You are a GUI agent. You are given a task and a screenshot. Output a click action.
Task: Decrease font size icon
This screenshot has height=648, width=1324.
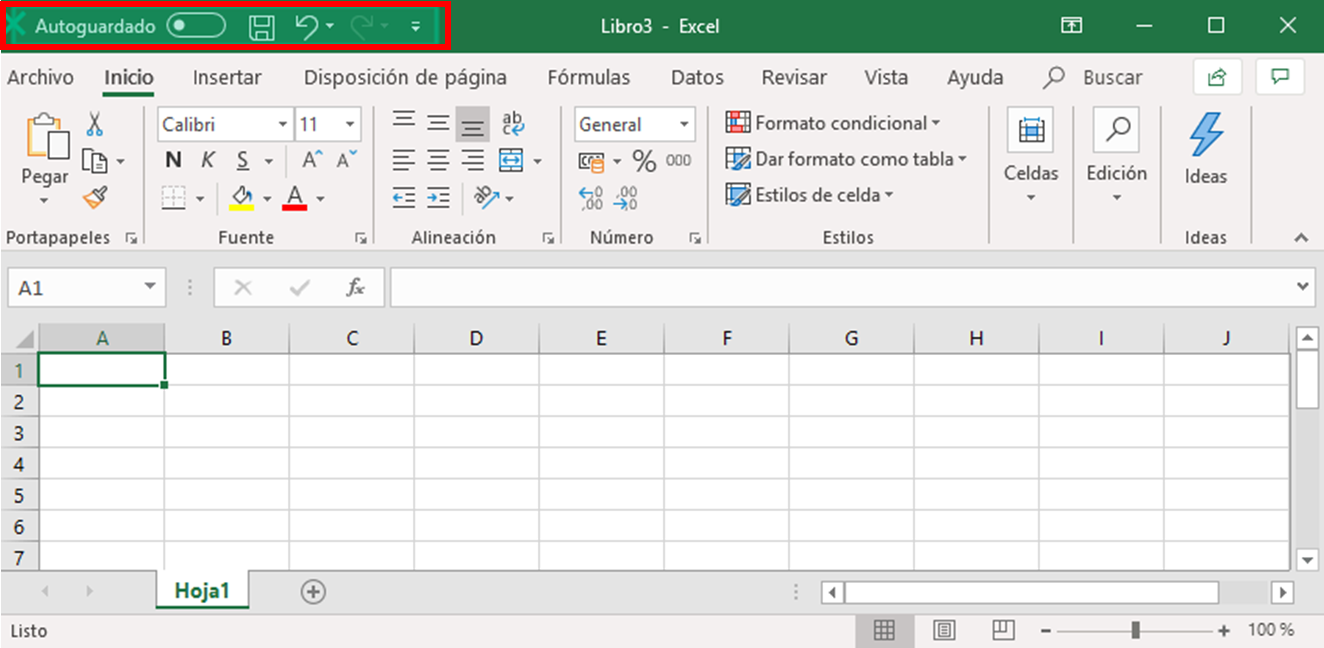coord(346,159)
